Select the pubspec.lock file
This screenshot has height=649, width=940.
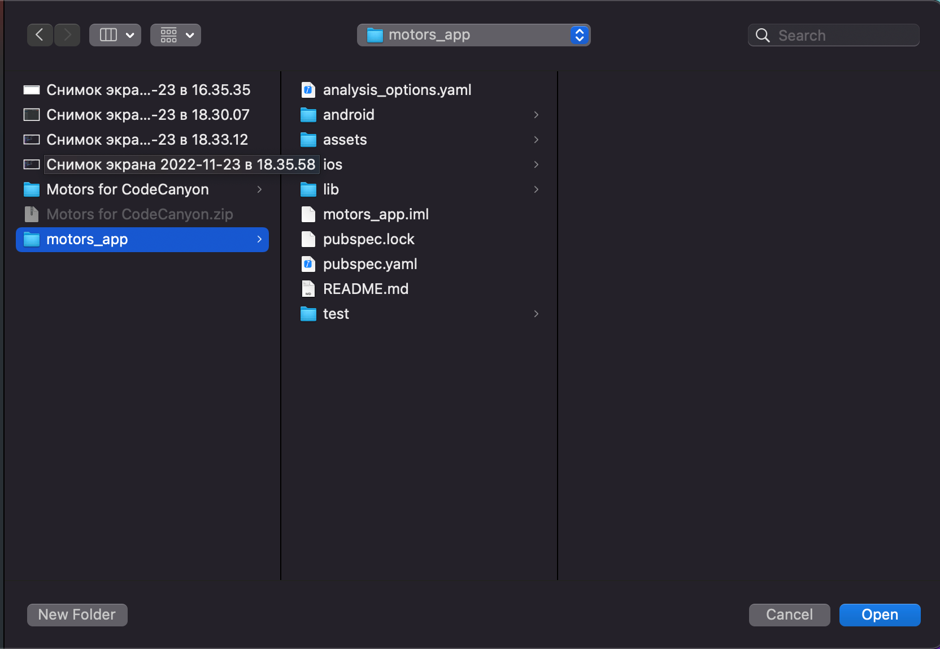click(x=368, y=239)
